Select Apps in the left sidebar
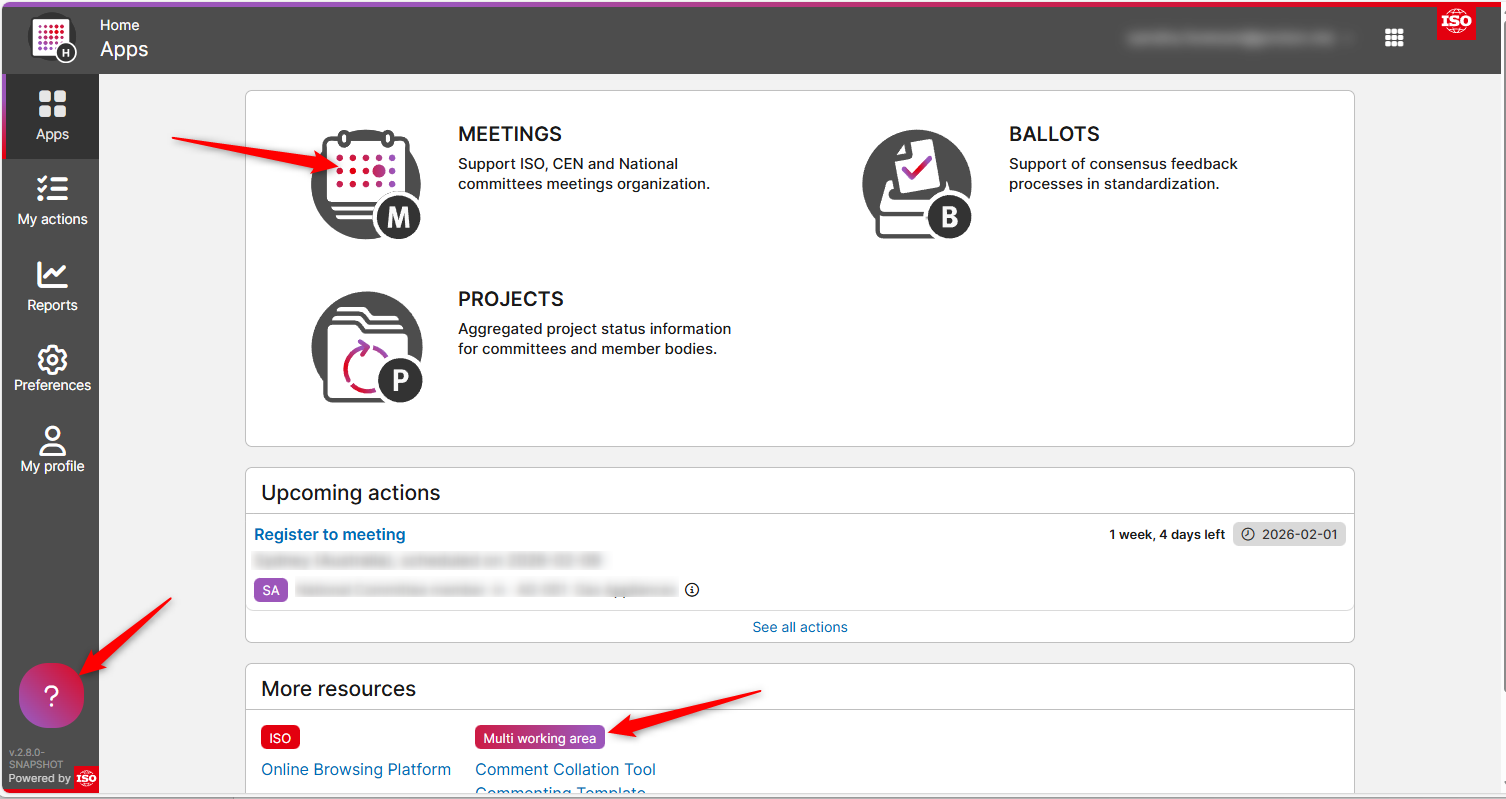Viewport: 1506px width, 799px height. (x=52, y=116)
